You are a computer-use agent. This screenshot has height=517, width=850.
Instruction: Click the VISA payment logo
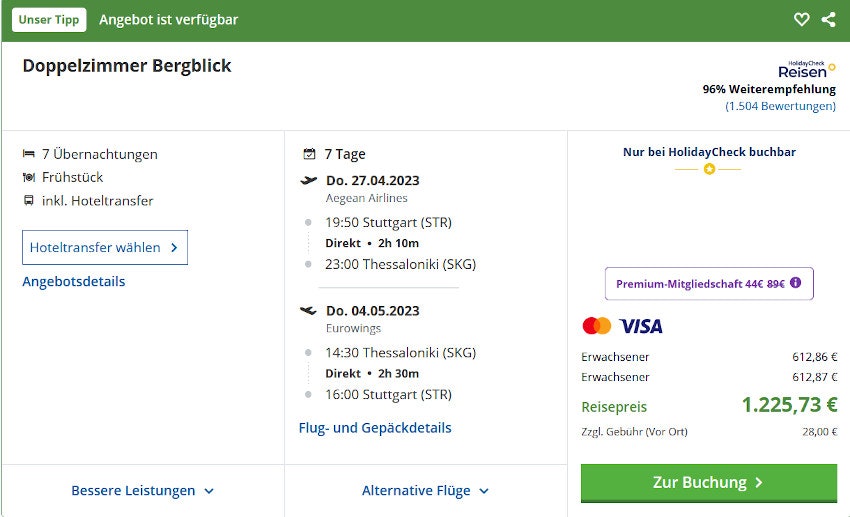[x=641, y=326]
